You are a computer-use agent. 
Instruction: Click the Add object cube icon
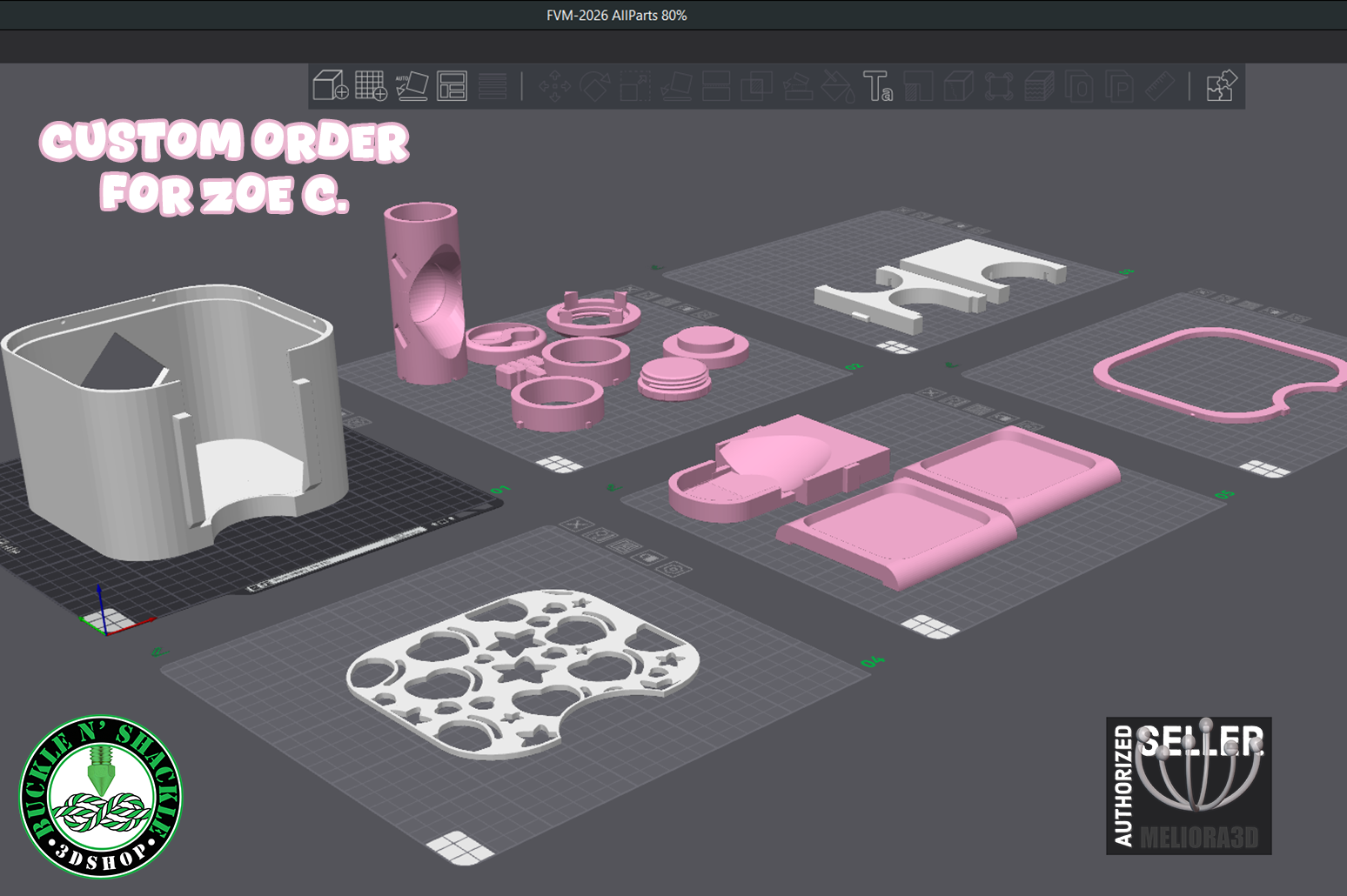[331, 86]
